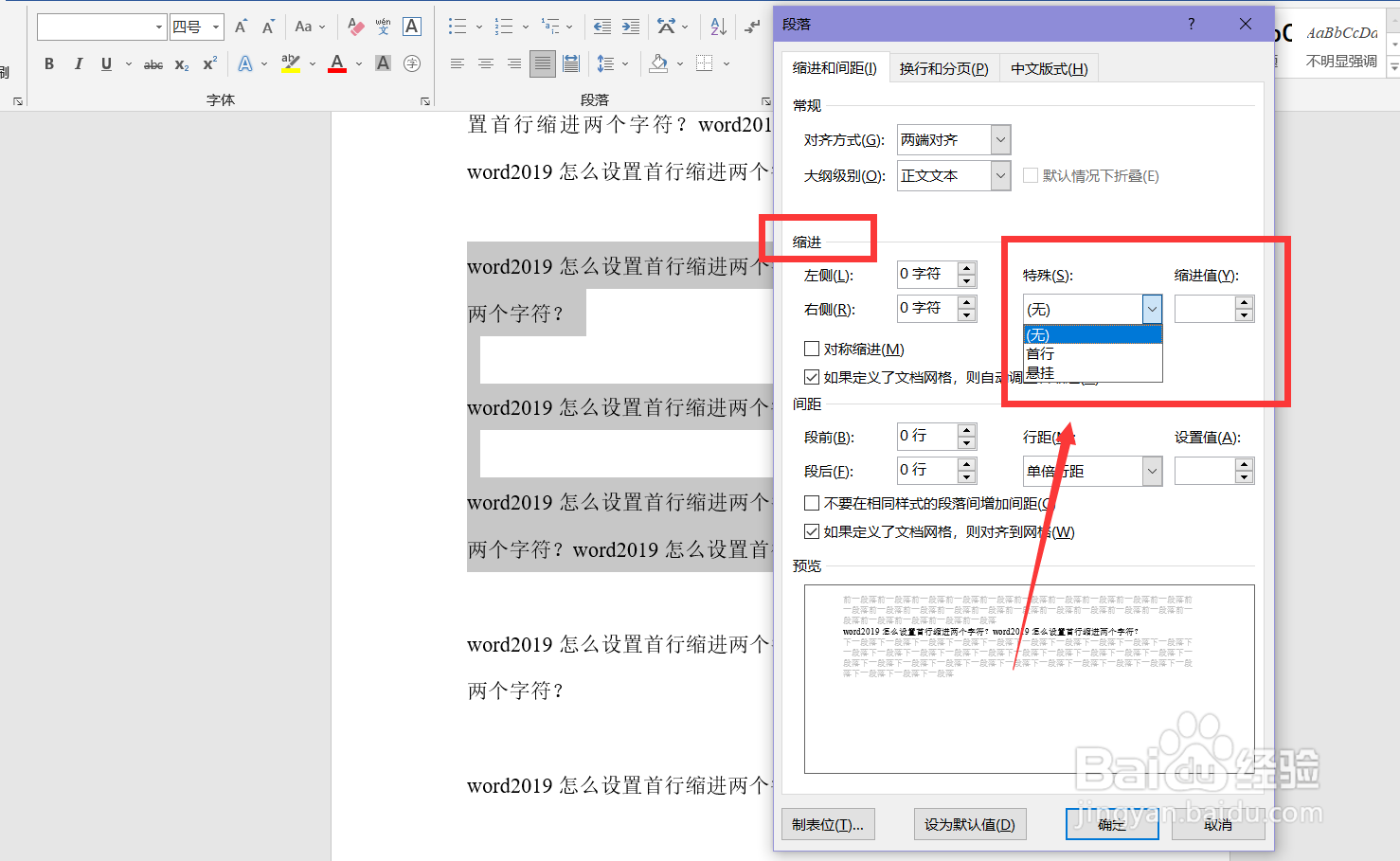Click the 缩进值 input field
This screenshot has width=1400, height=861.
[x=1205, y=309]
